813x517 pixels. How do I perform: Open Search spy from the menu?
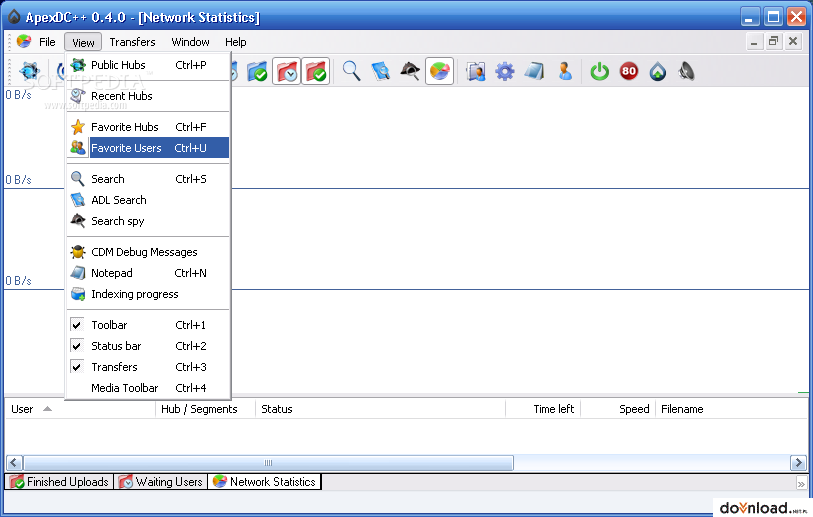coord(148,221)
